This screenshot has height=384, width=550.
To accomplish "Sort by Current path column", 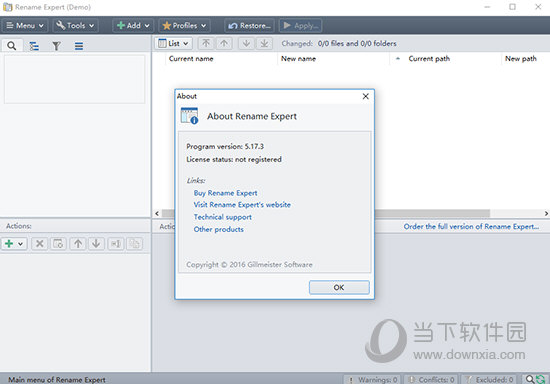I will point(446,59).
